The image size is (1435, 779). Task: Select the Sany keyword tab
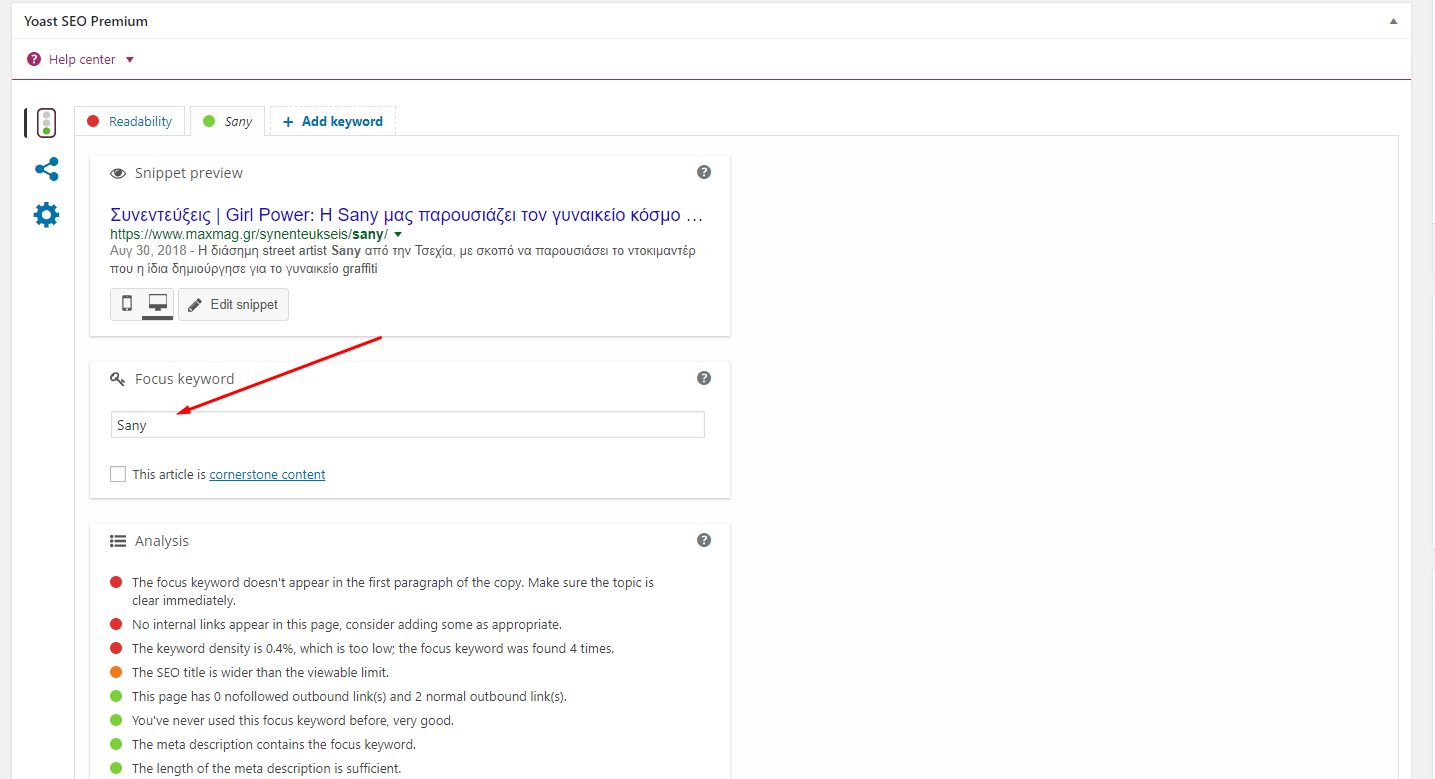click(x=228, y=122)
